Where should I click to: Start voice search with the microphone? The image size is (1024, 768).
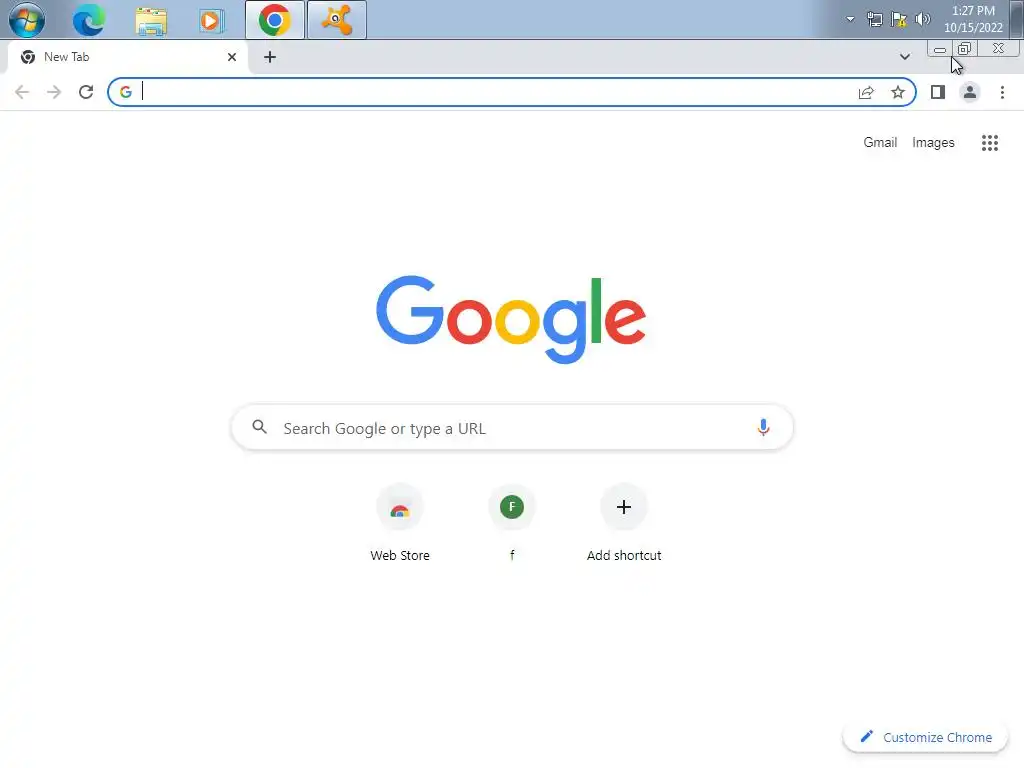(x=763, y=427)
